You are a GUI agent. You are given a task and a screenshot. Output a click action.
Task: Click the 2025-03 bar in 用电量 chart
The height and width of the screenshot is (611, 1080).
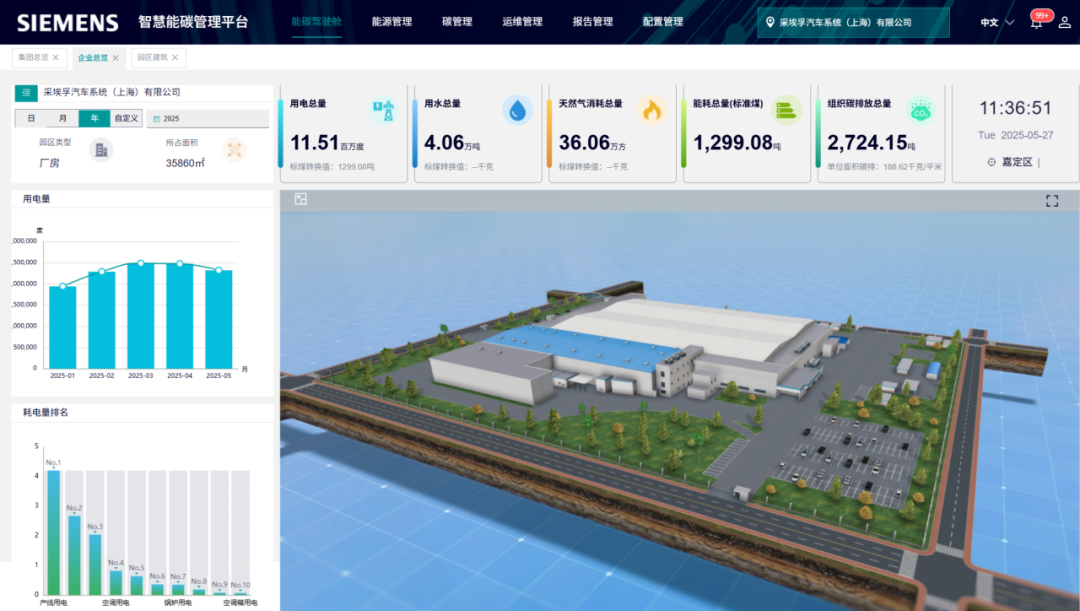141,315
